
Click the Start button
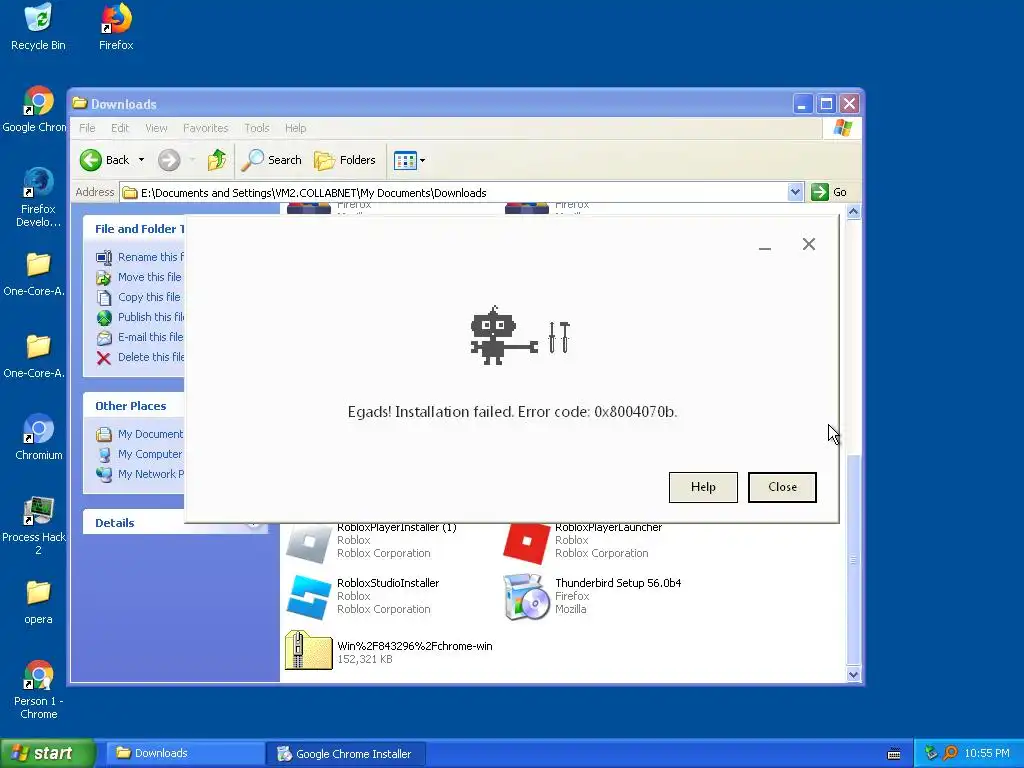pos(48,753)
